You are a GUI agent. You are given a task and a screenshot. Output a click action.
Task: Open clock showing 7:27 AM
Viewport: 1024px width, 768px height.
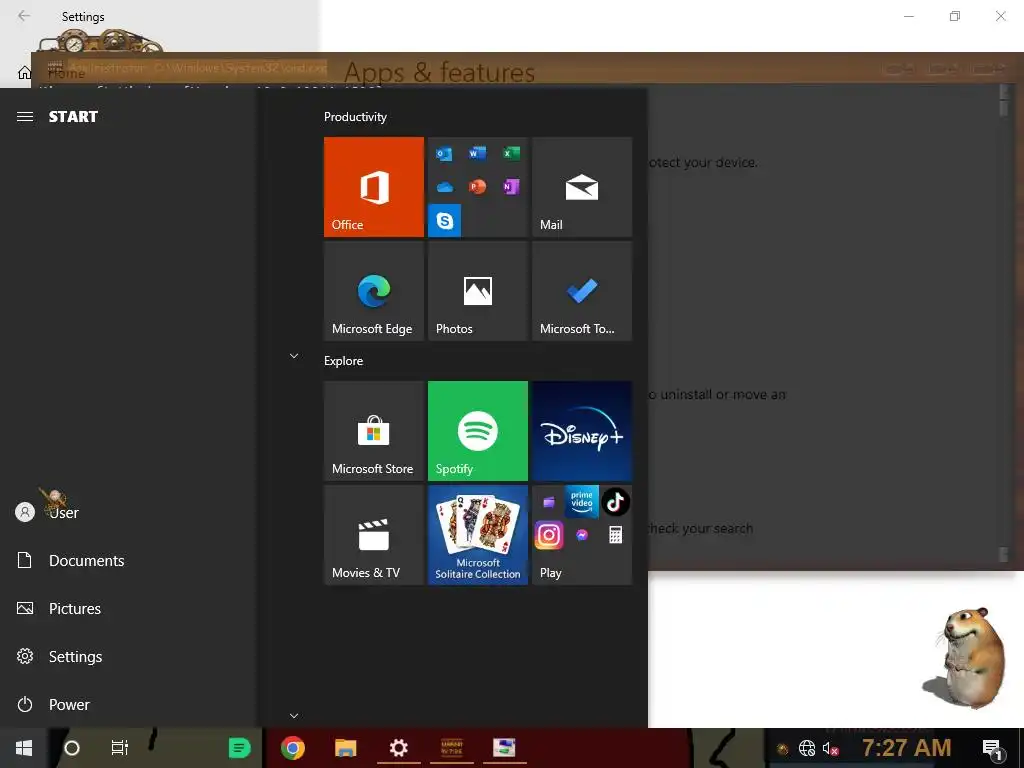pos(906,747)
